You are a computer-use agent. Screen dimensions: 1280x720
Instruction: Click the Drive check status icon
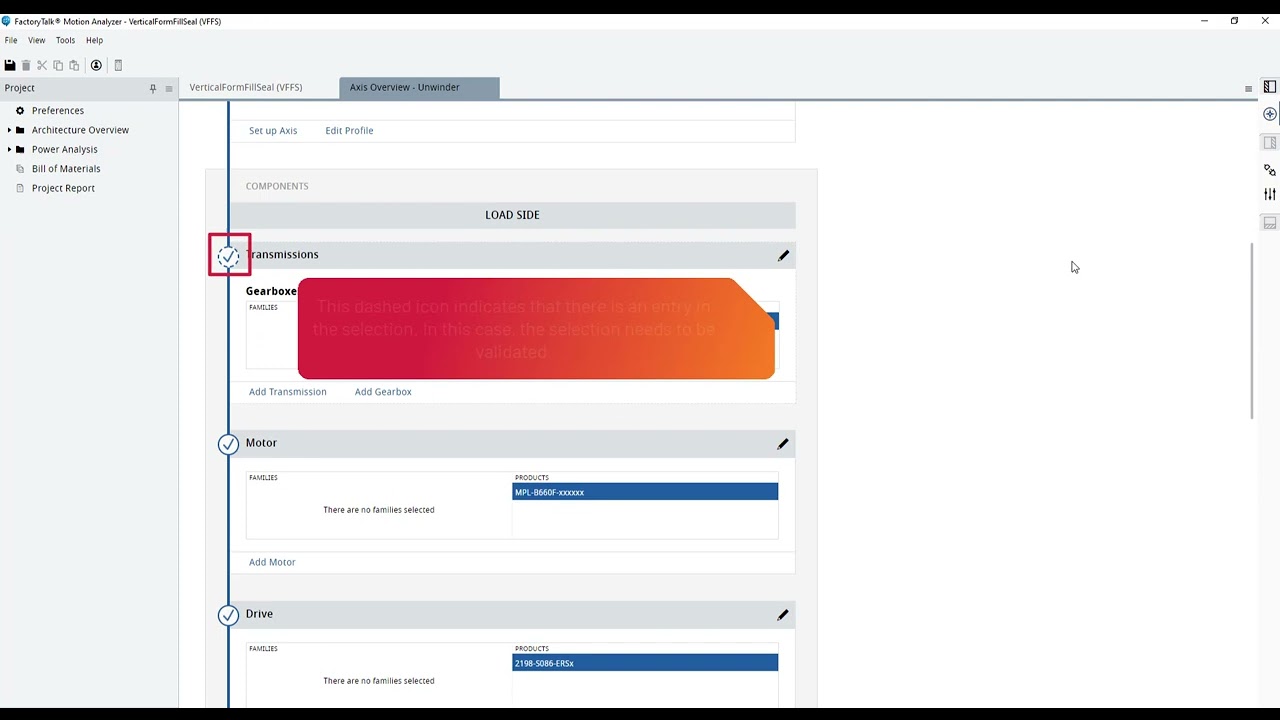pyautogui.click(x=228, y=615)
